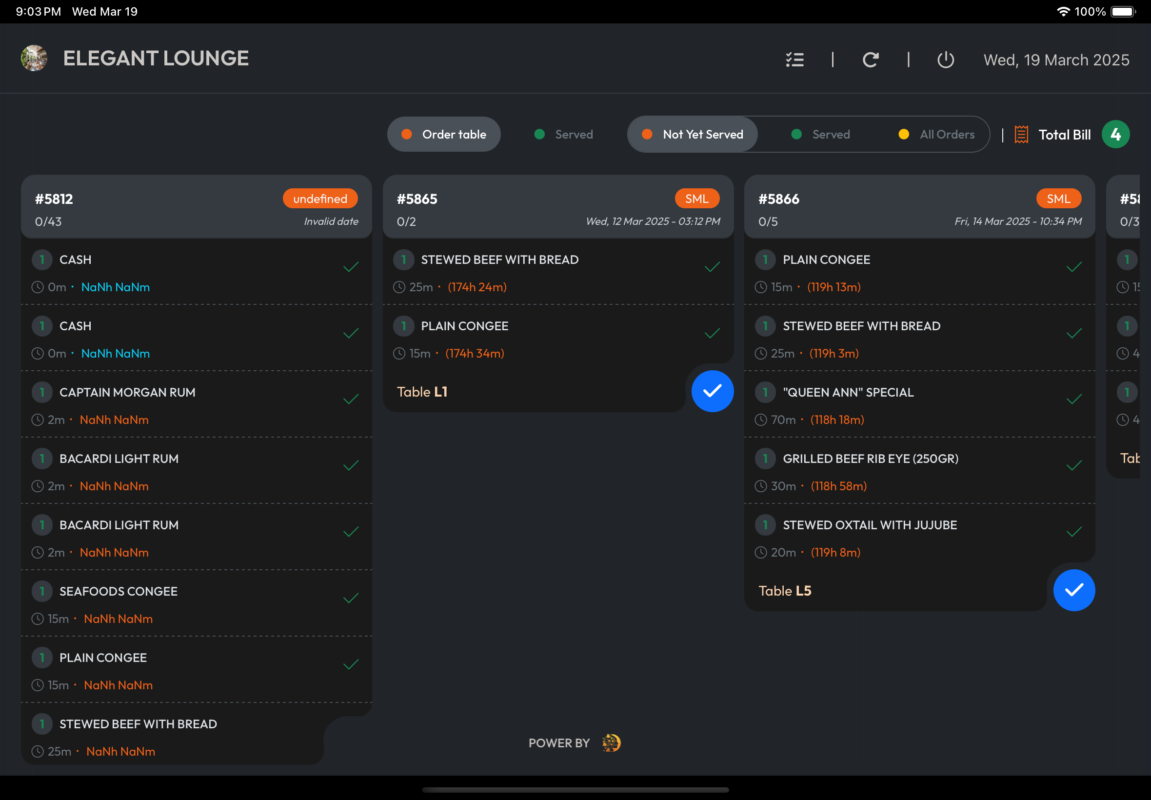Click the undefined tag on order #5812
Image resolution: width=1151 pixels, height=800 pixels.
(320, 199)
